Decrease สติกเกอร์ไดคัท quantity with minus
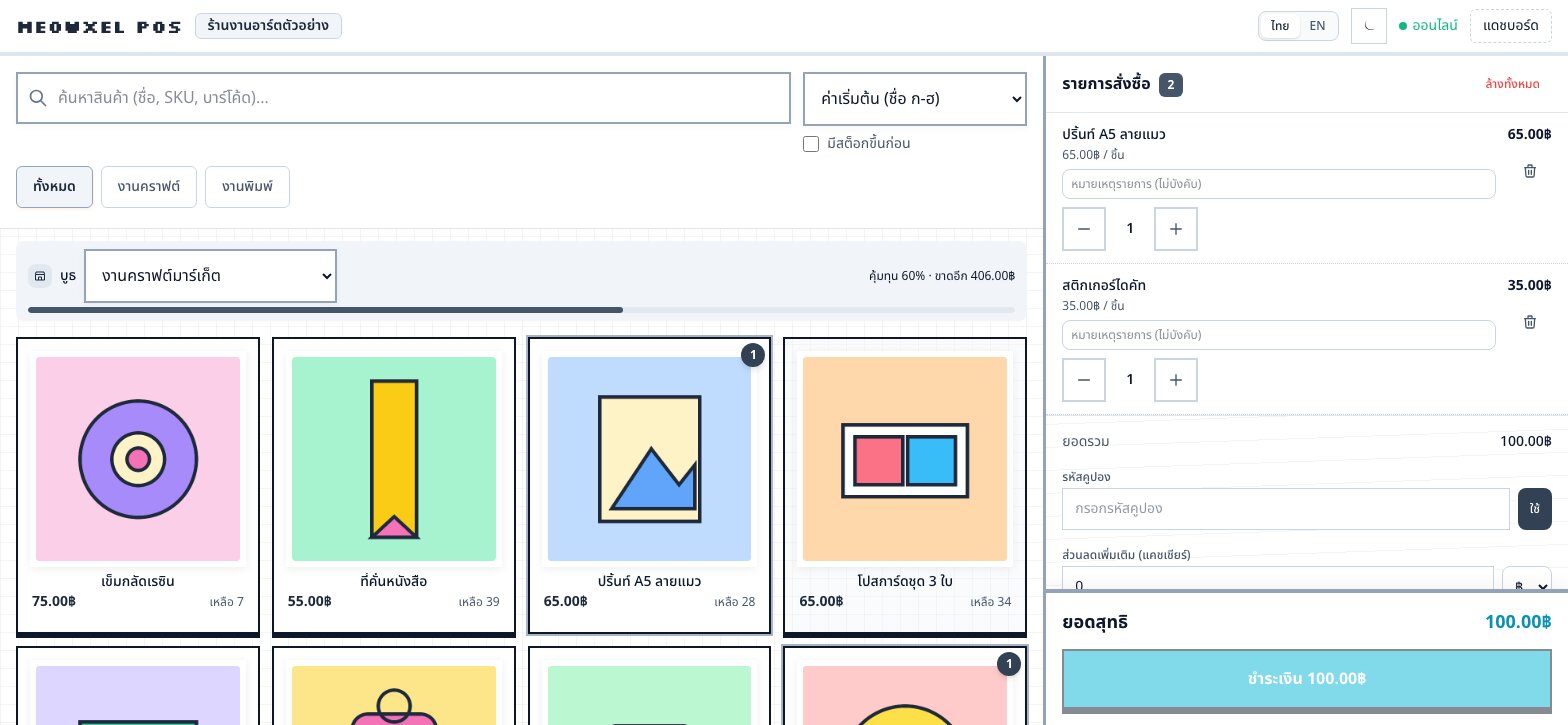The image size is (1568, 725). coord(1084,380)
